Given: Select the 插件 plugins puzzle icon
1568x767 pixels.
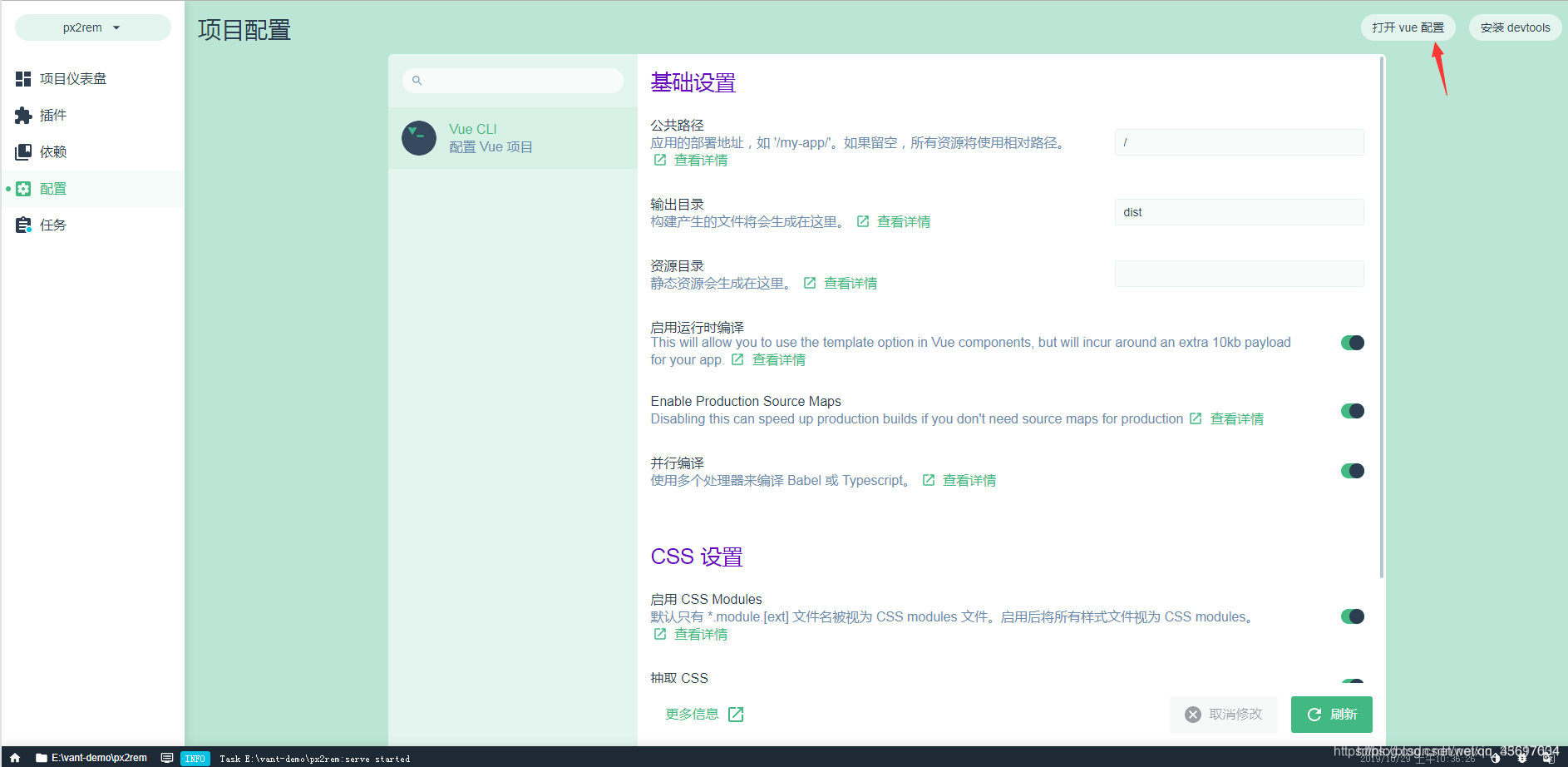Looking at the screenshot, I should (22, 115).
